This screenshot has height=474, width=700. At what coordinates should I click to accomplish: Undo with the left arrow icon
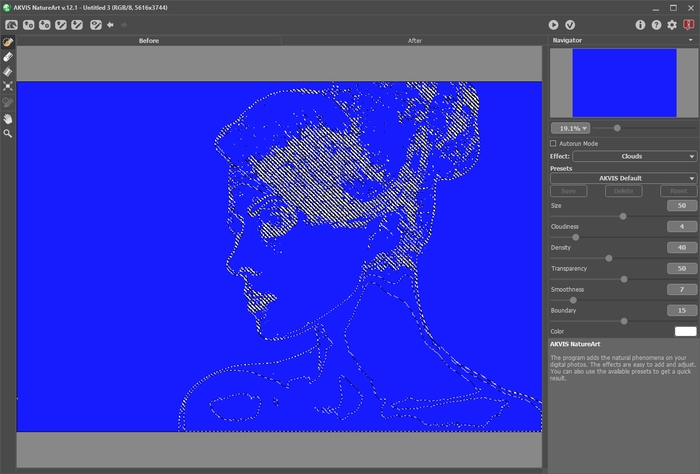point(110,25)
